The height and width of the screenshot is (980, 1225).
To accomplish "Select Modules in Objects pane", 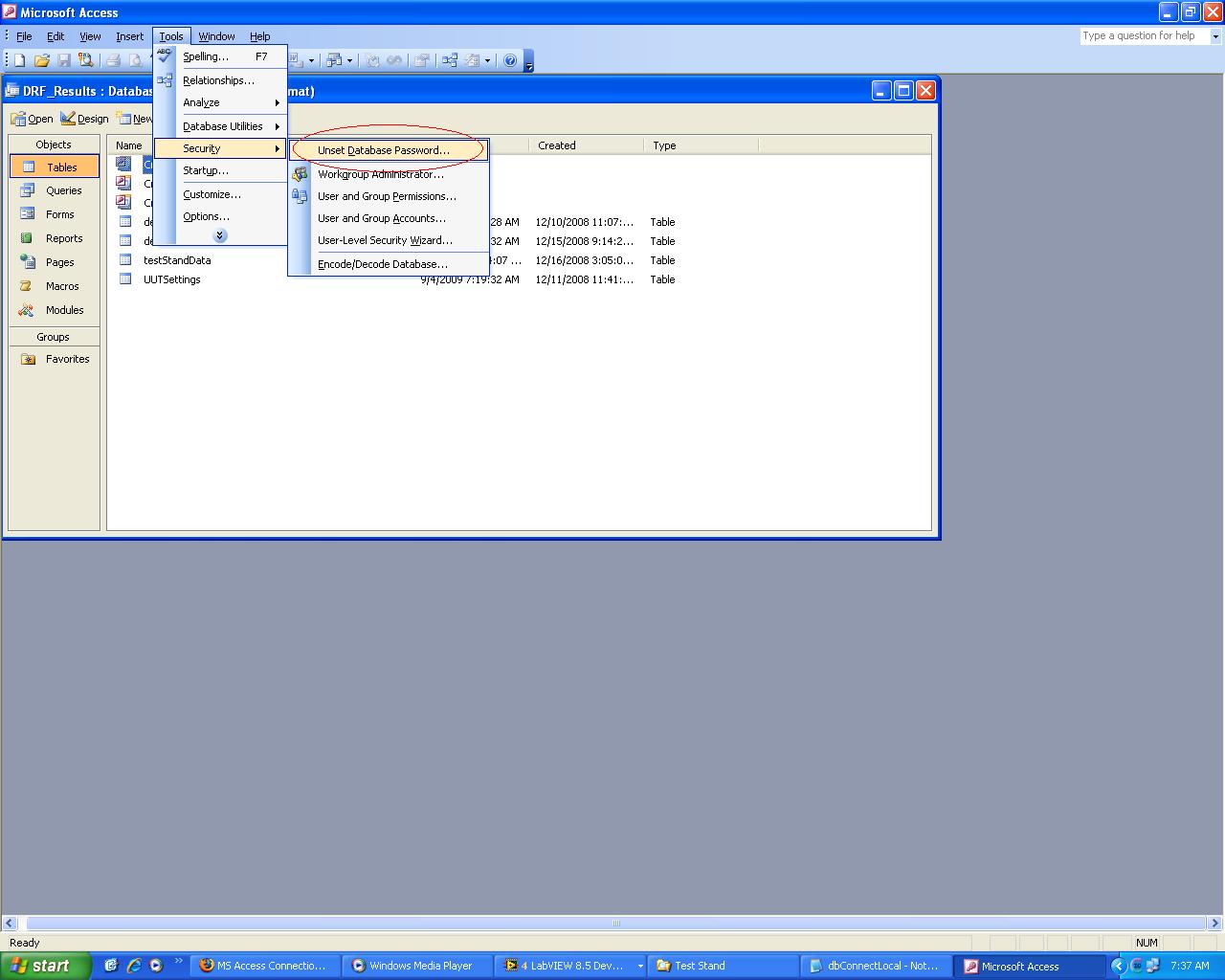I will click(x=55, y=310).
